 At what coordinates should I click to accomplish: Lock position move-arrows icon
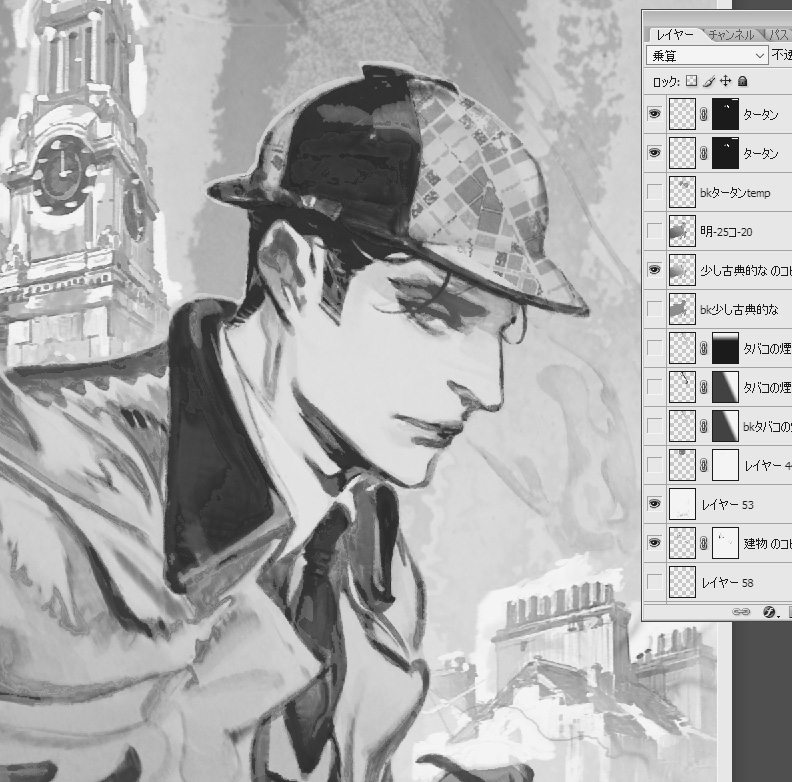coord(725,81)
